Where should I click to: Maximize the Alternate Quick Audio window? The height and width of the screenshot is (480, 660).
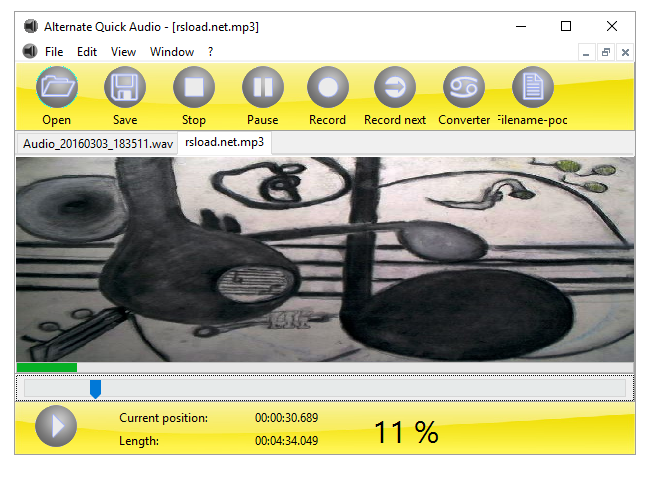(x=566, y=27)
